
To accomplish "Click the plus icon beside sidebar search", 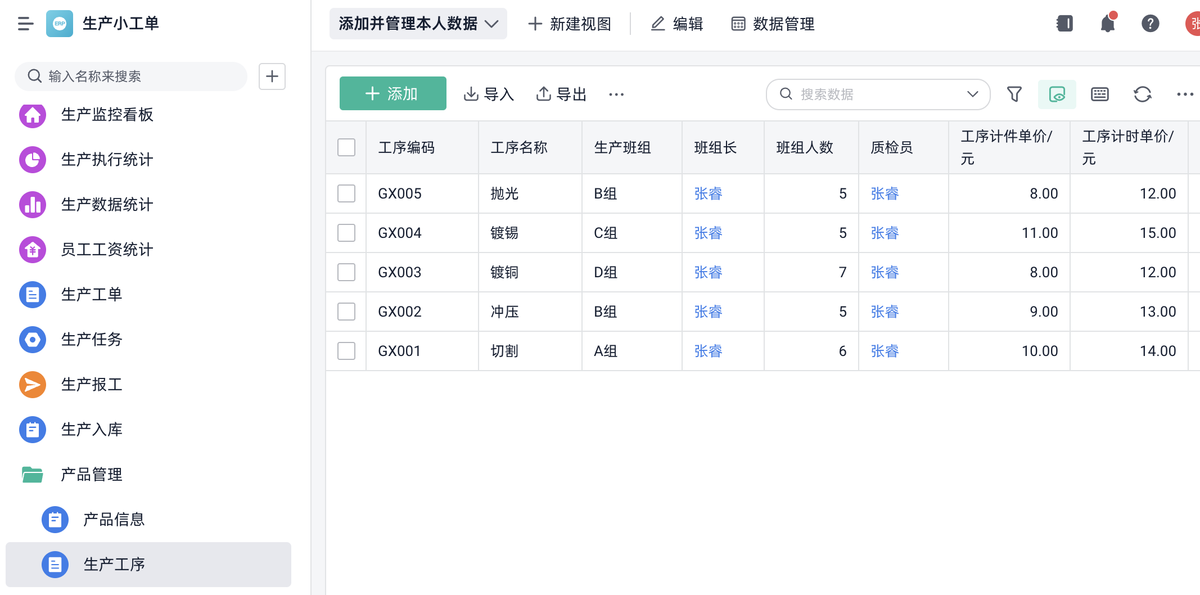I will pos(272,76).
